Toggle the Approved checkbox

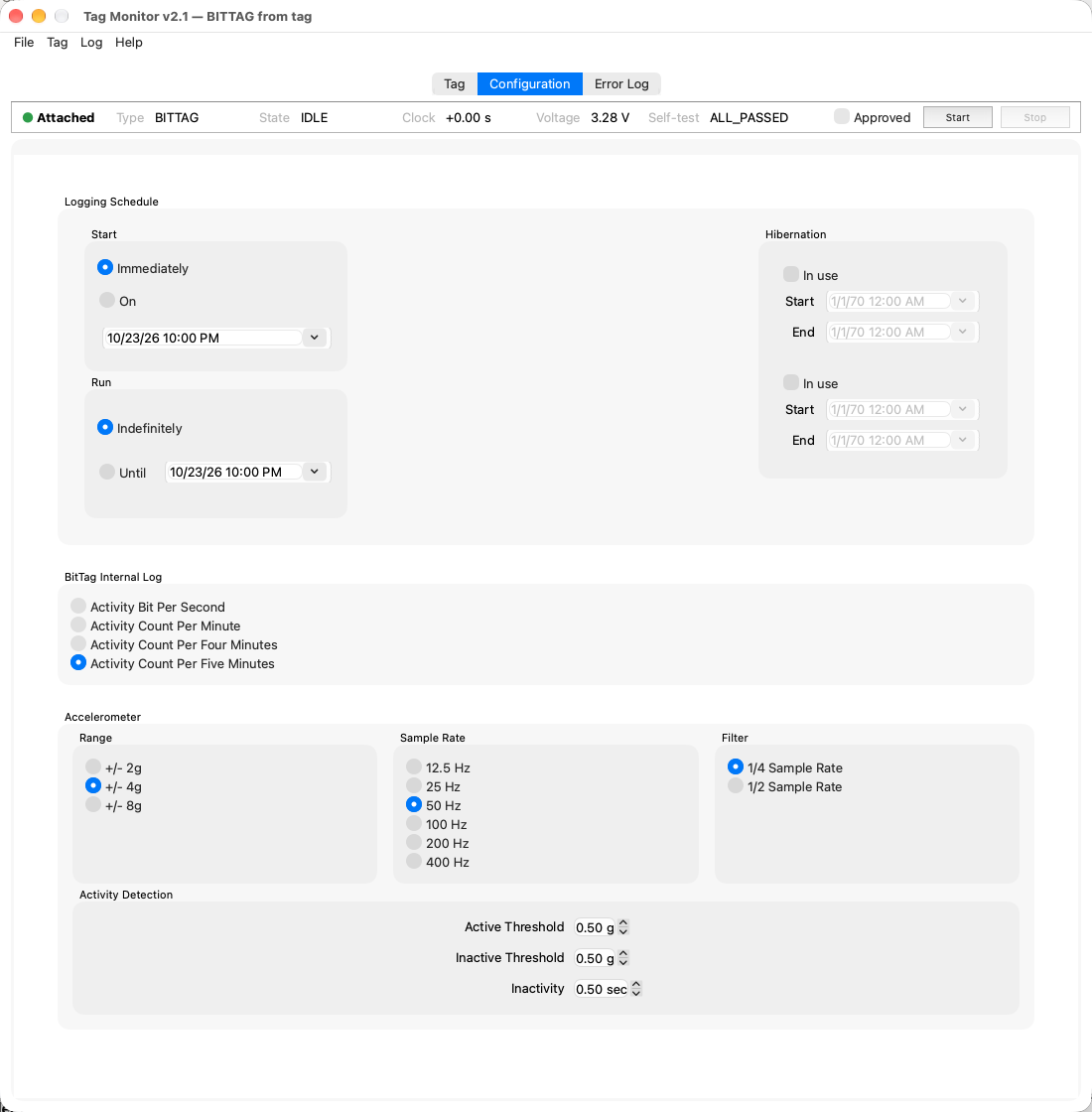pos(842,117)
